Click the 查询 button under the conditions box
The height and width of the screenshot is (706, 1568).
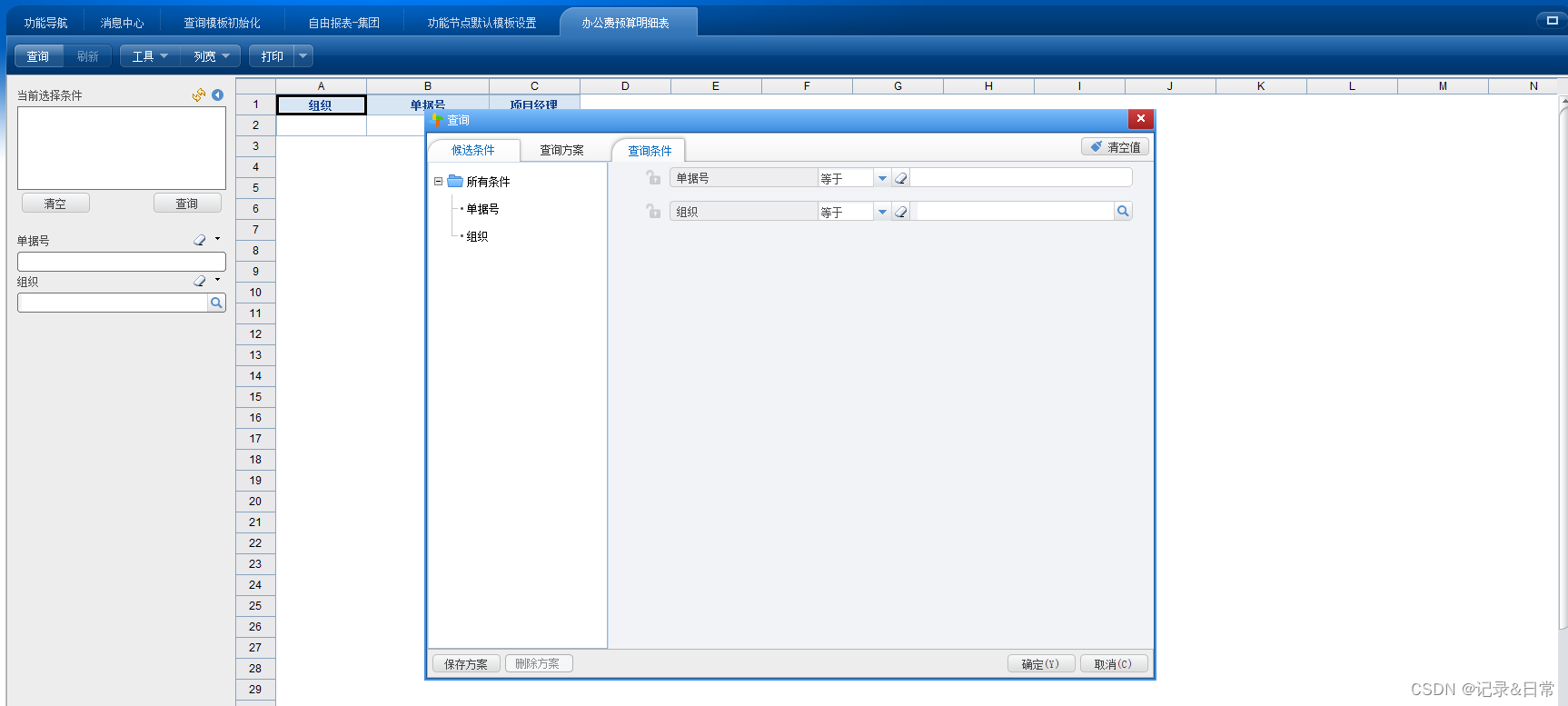click(187, 204)
